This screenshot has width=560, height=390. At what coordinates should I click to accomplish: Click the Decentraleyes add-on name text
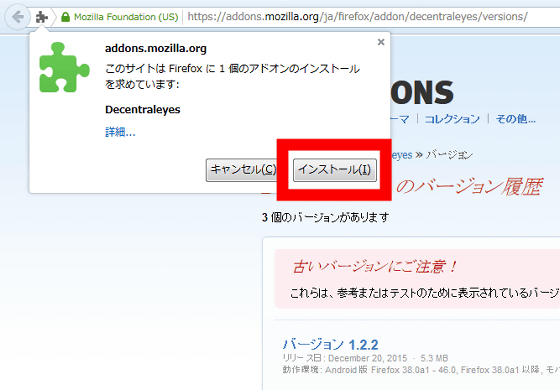(142, 110)
